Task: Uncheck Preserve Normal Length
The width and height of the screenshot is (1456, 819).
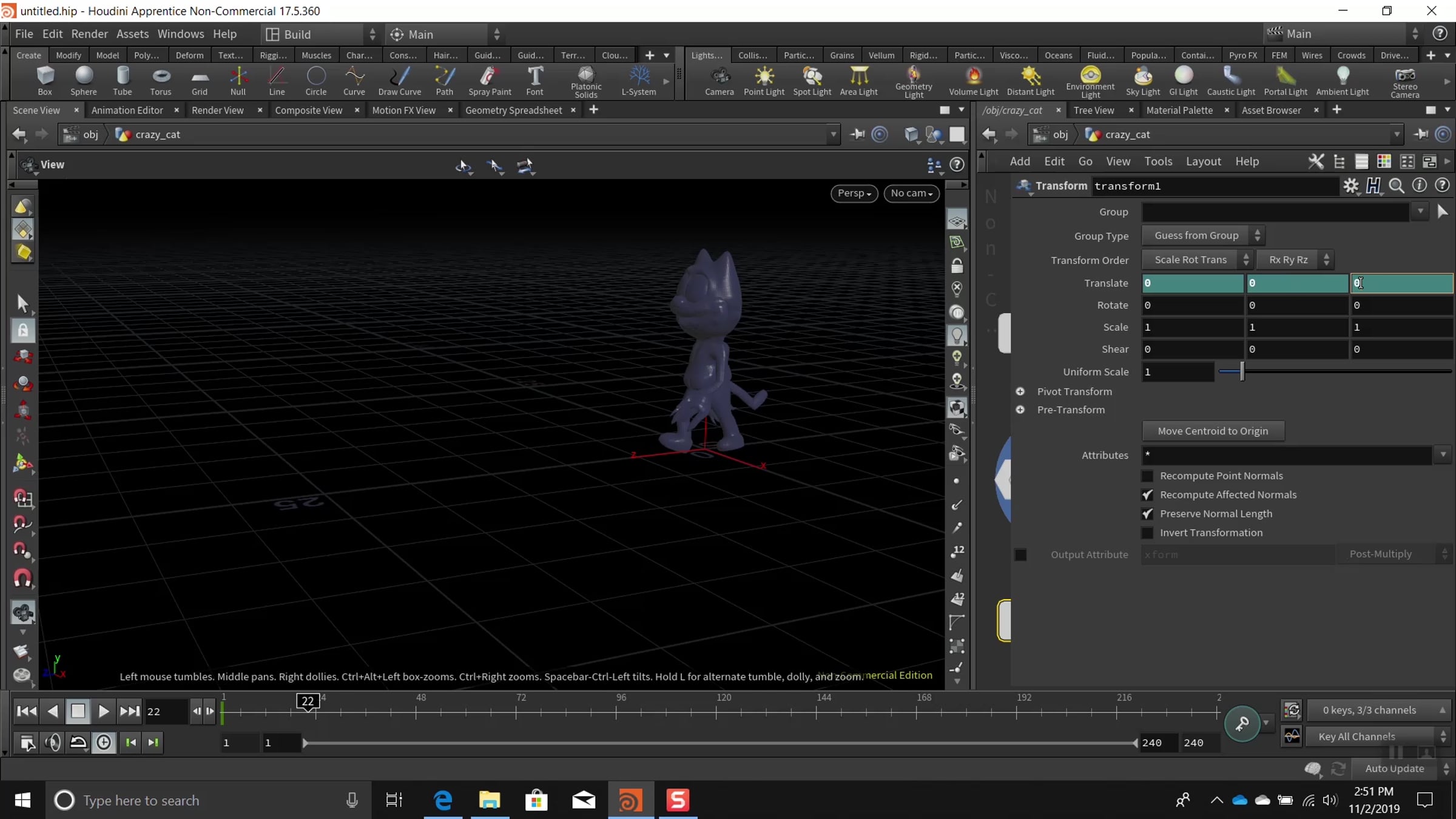Action: tap(1147, 514)
